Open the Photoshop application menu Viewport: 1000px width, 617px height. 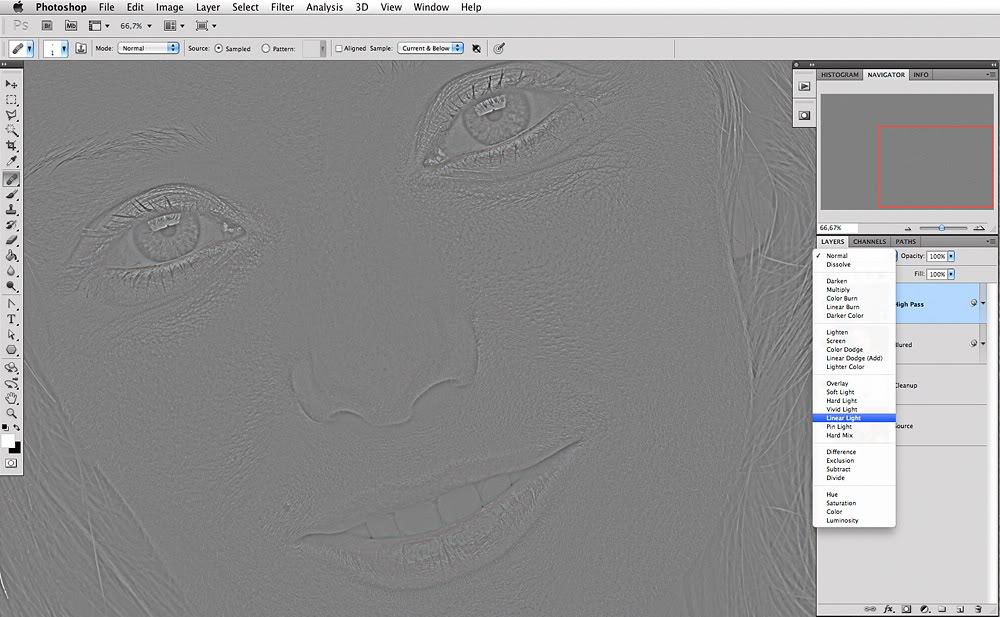click(x=61, y=7)
